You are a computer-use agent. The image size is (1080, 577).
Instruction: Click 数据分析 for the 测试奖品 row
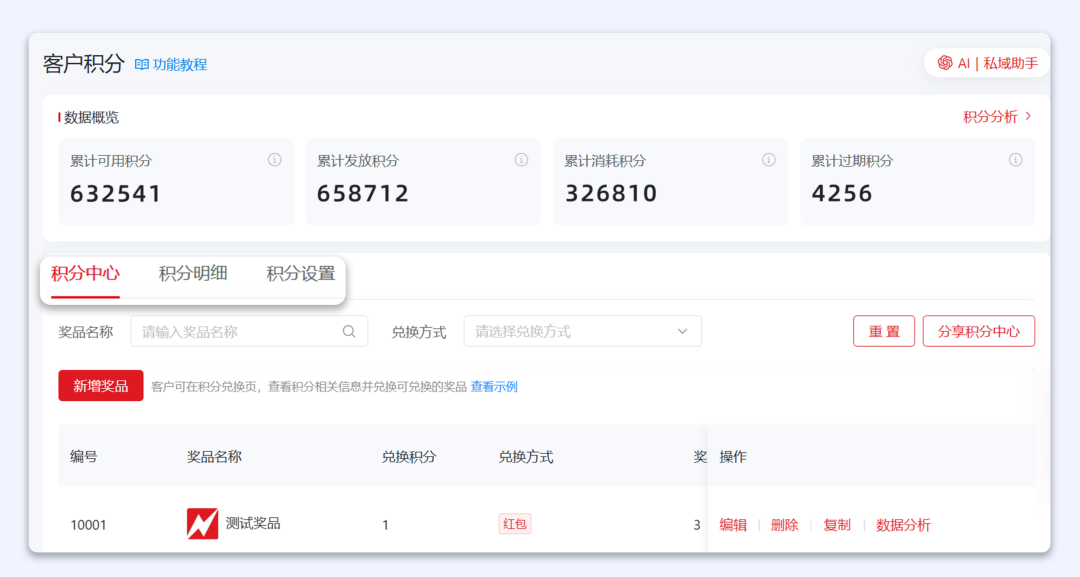pos(903,525)
